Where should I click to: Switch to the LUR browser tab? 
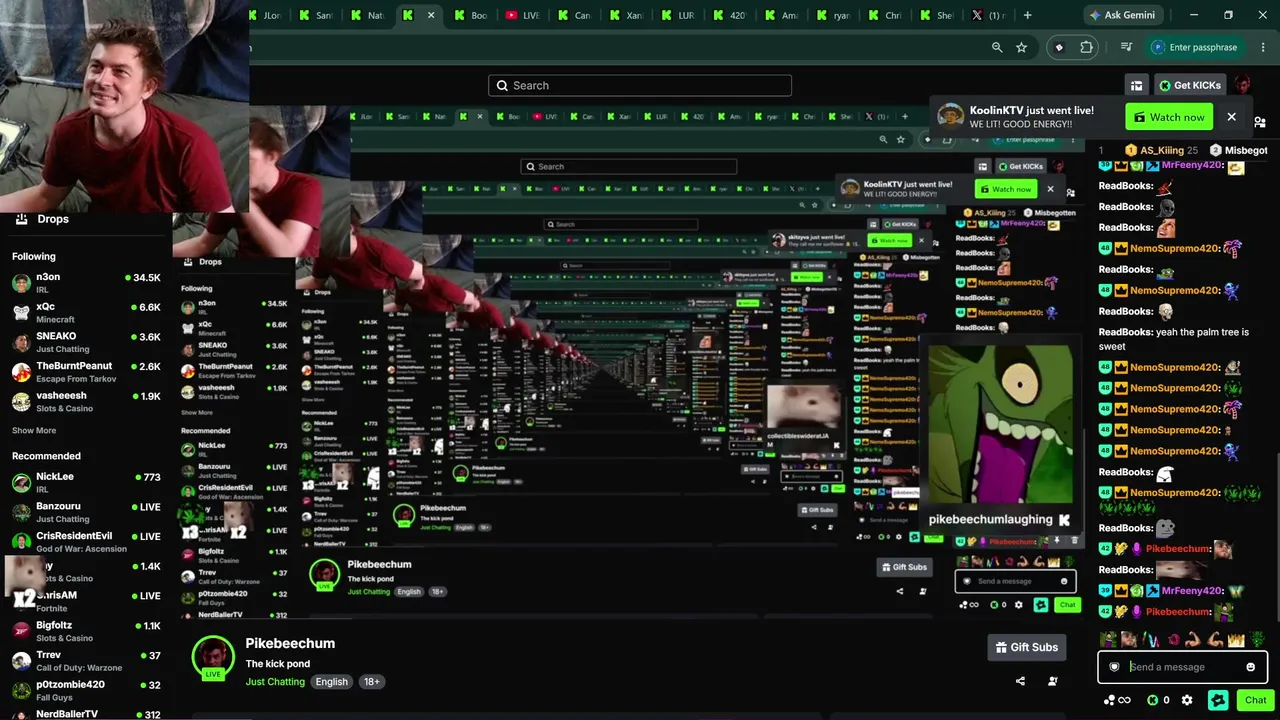tap(677, 15)
